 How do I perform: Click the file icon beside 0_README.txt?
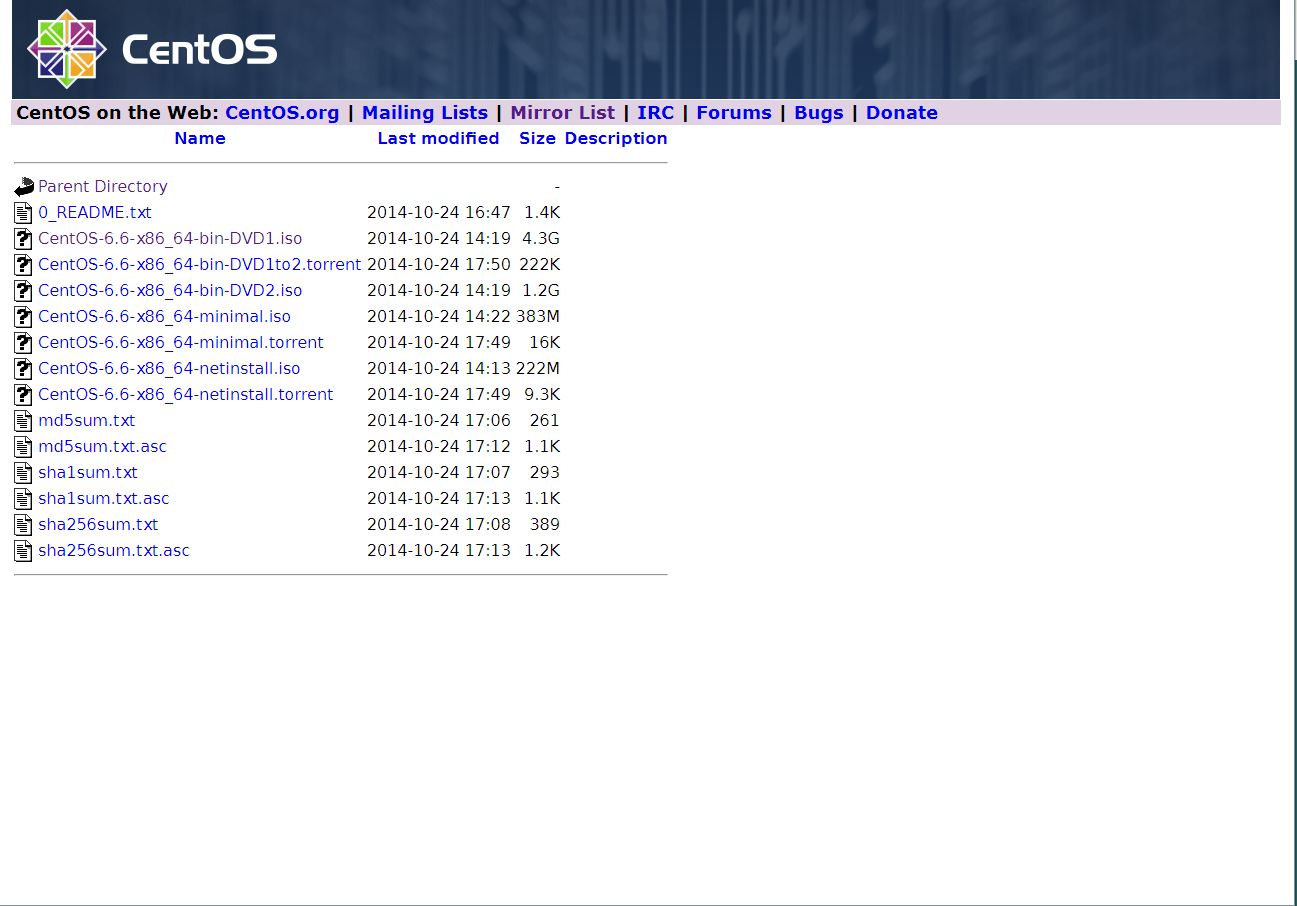point(23,211)
